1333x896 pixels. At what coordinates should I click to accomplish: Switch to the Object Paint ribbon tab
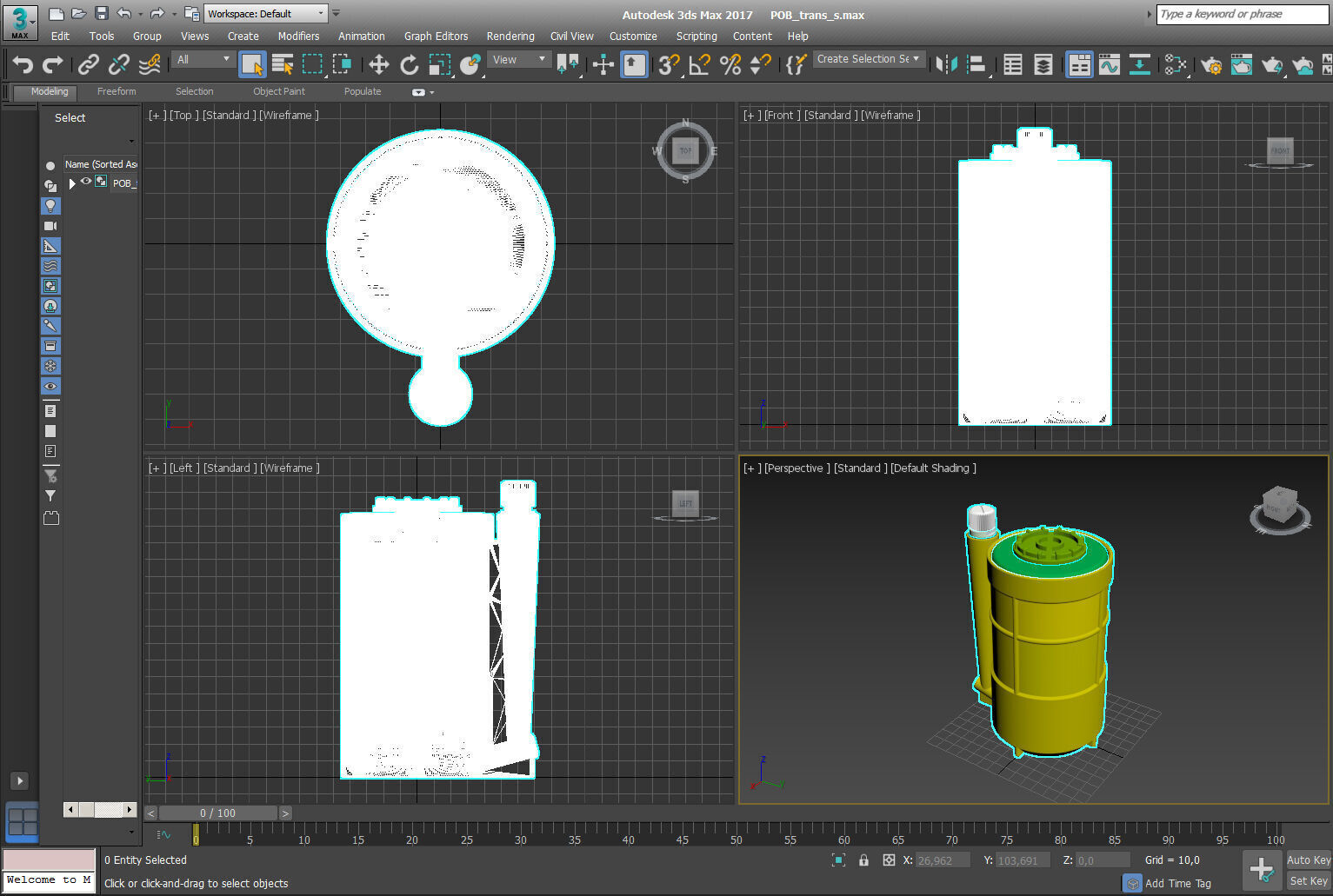click(279, 91)
